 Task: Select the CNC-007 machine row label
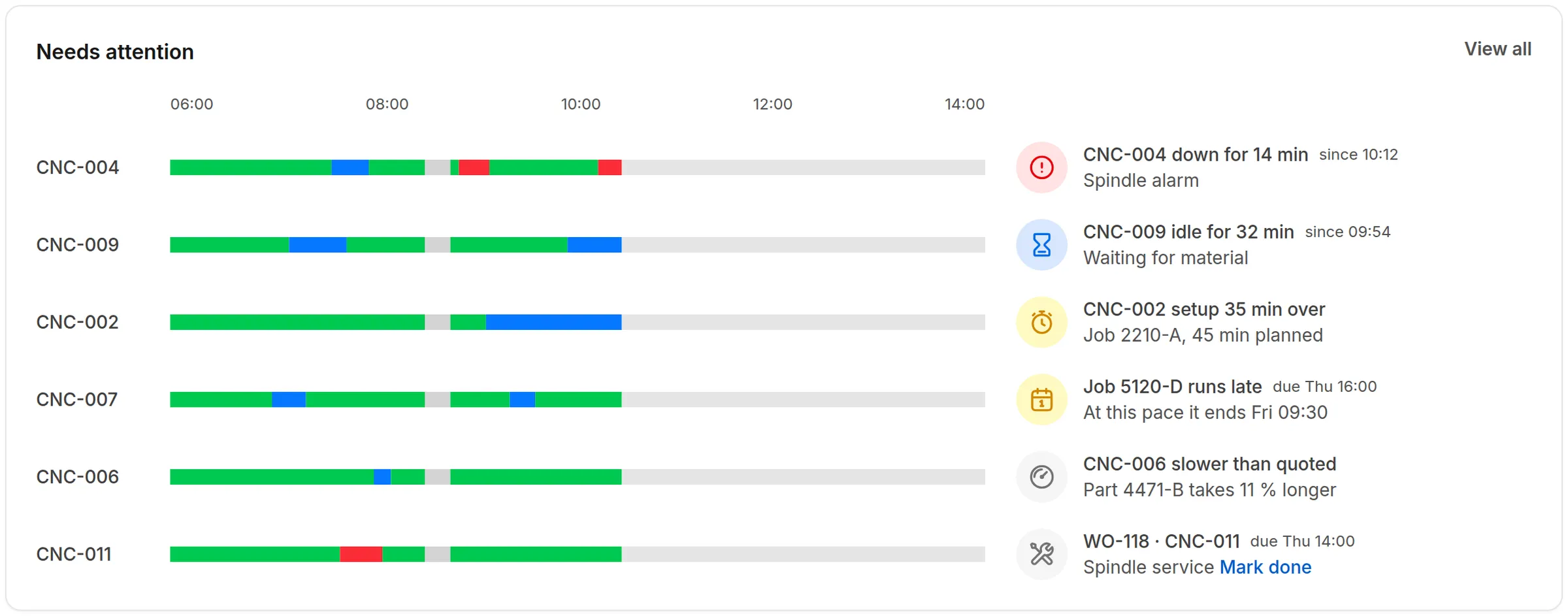coord(77,399)
